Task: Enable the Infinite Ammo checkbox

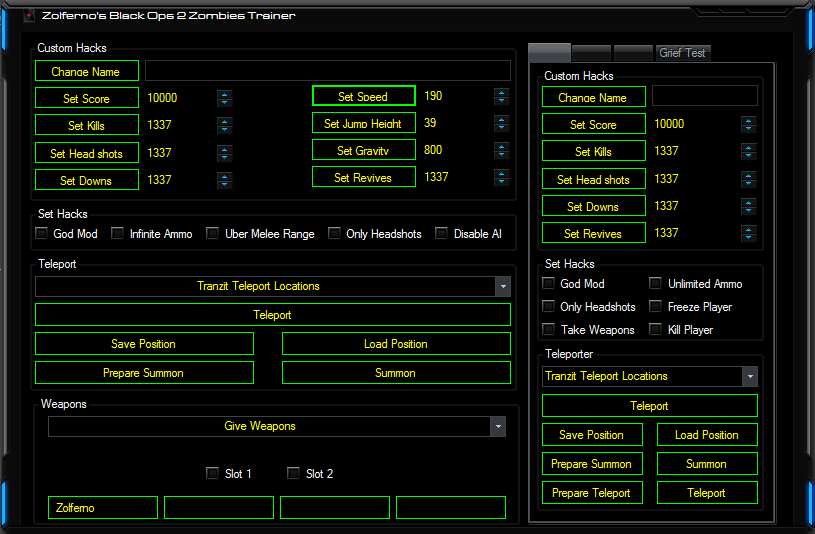Action: pos(117,233)
